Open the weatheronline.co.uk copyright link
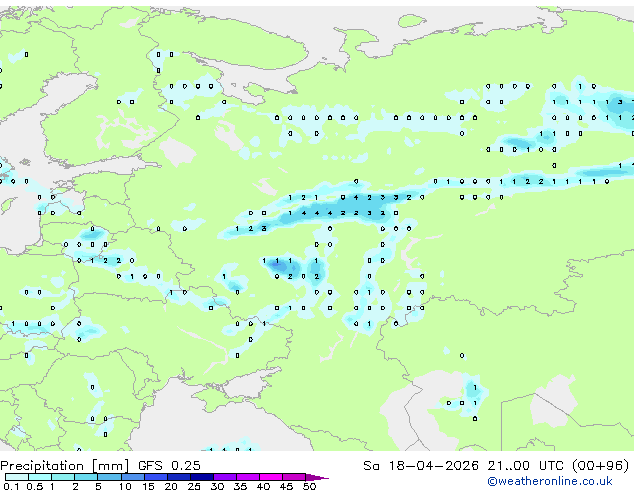Screen dimensions: 634x490 coord(550,481)
